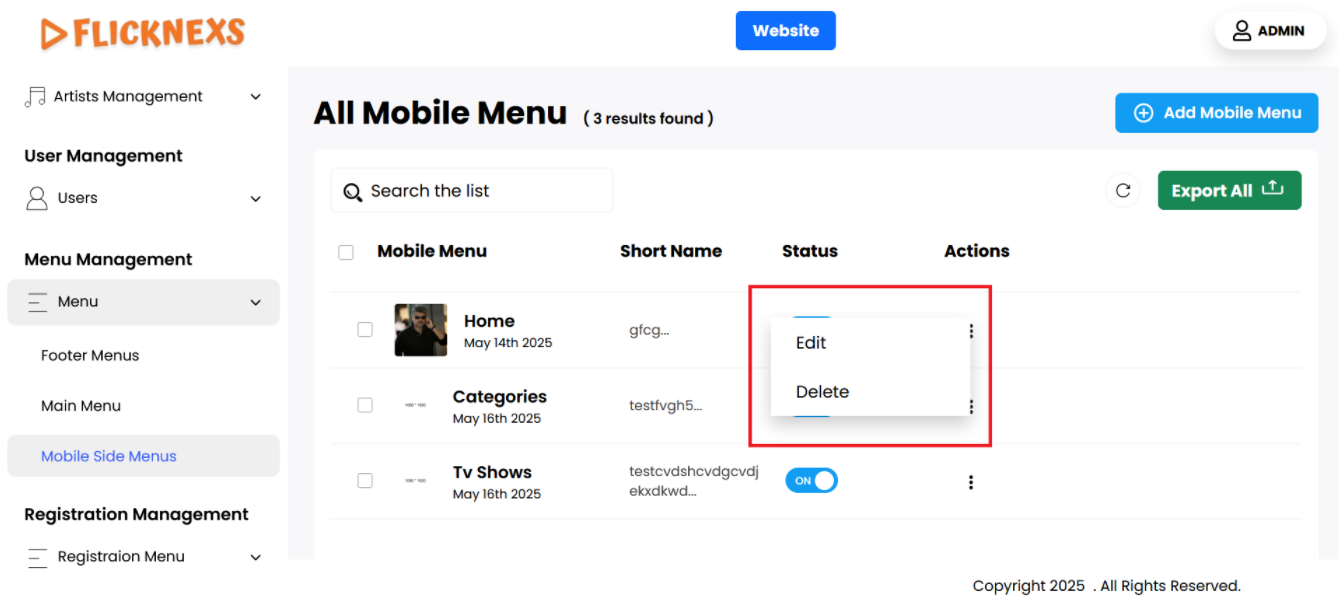The width and height of the screenshot is (1339, 597).
Task: Toggle the Tv Shows status switch off
Action: coord(811,481)
